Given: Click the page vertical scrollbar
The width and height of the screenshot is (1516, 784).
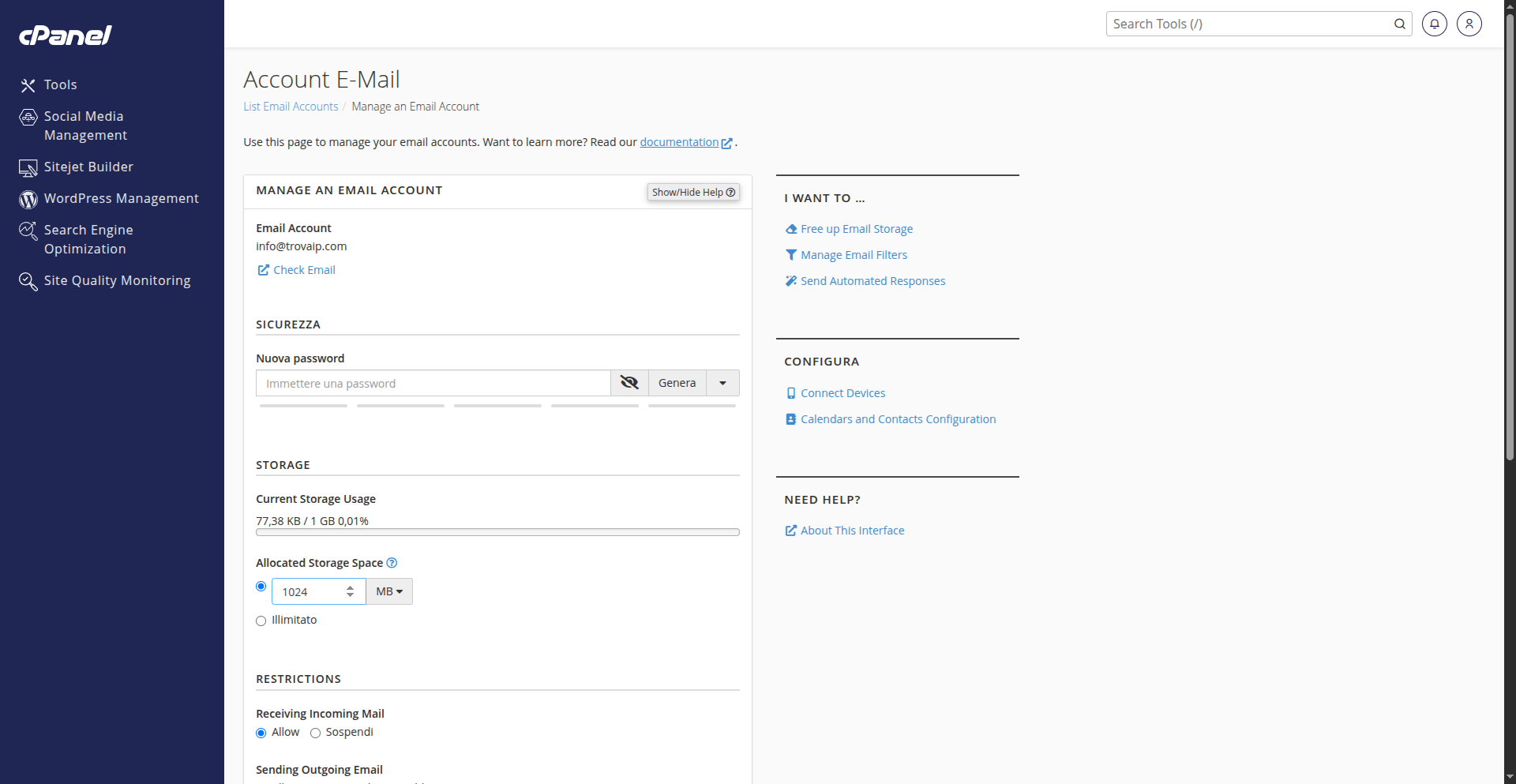Looking at the screenshot, I should click(x=1510, y=237).
